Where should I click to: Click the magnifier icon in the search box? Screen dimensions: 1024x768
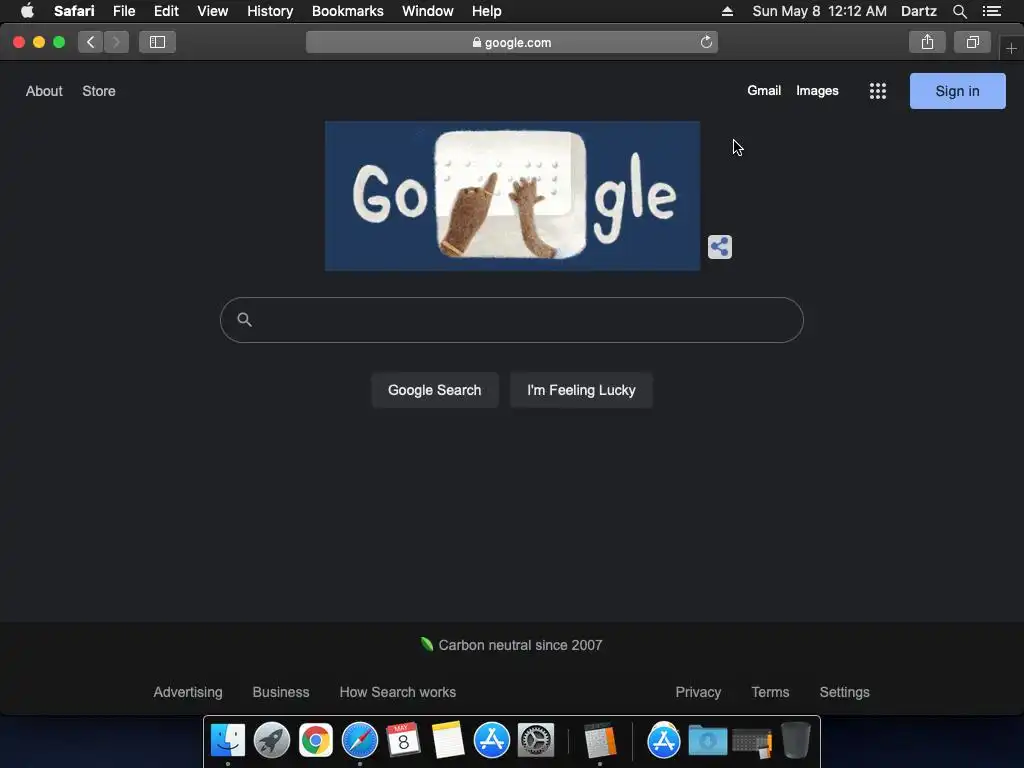point(244,319)
